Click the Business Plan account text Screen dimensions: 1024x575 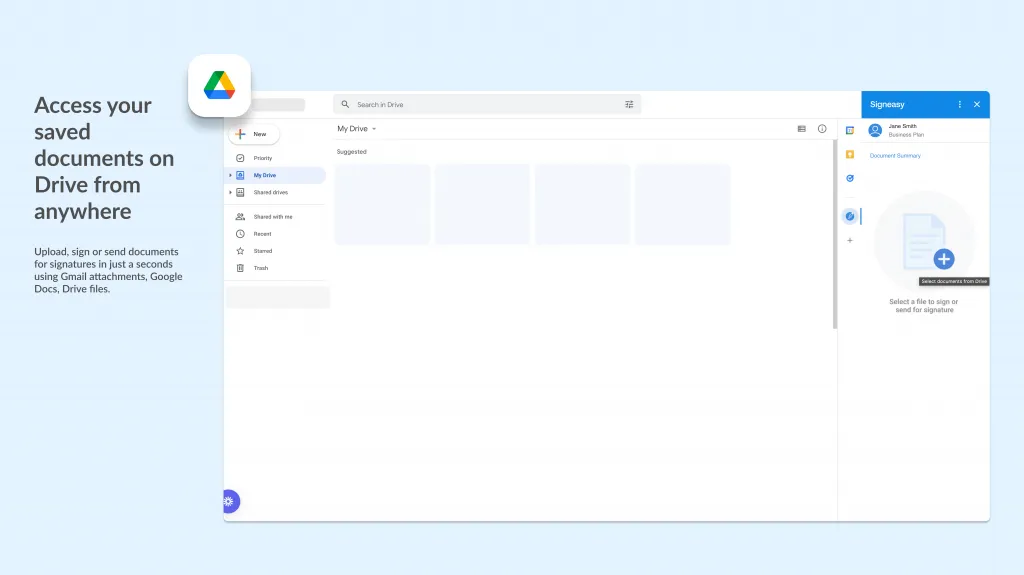tap(906, 135)
